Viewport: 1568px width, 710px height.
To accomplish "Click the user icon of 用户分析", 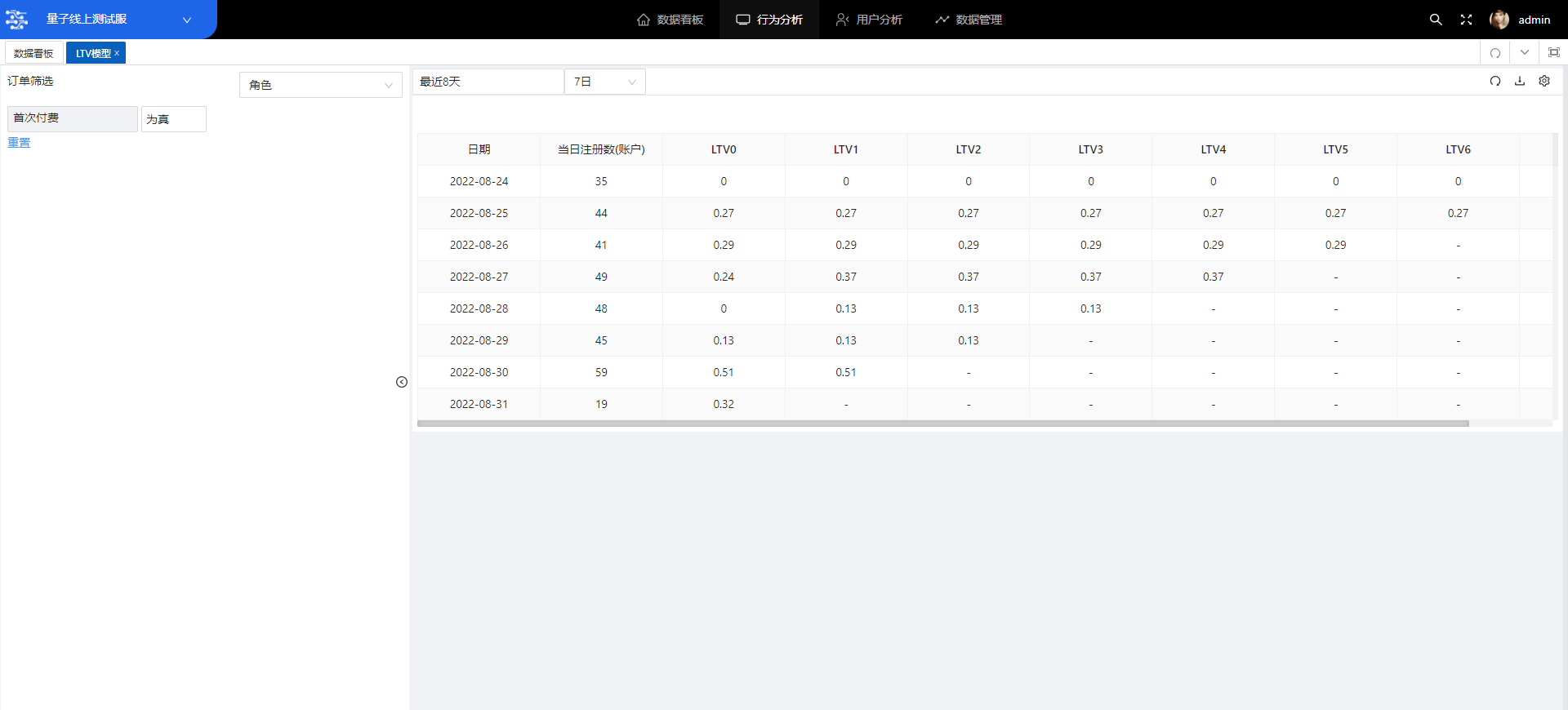I will (842, 20).
